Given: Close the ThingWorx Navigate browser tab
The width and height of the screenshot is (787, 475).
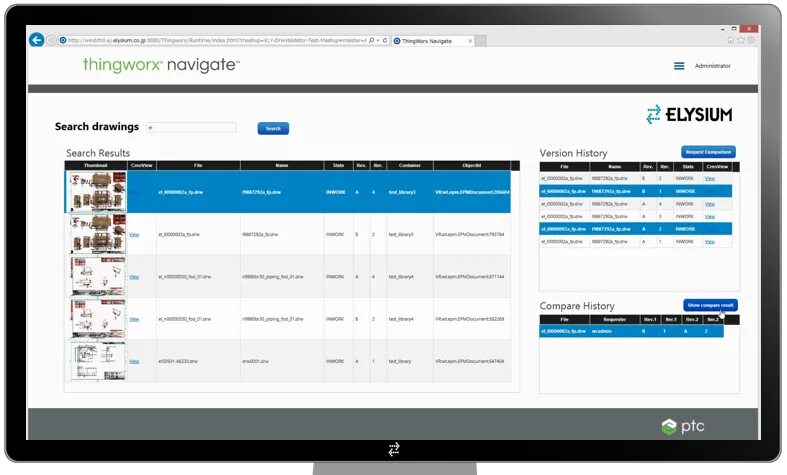Looking at the screenshot, I should coord(470,41).
